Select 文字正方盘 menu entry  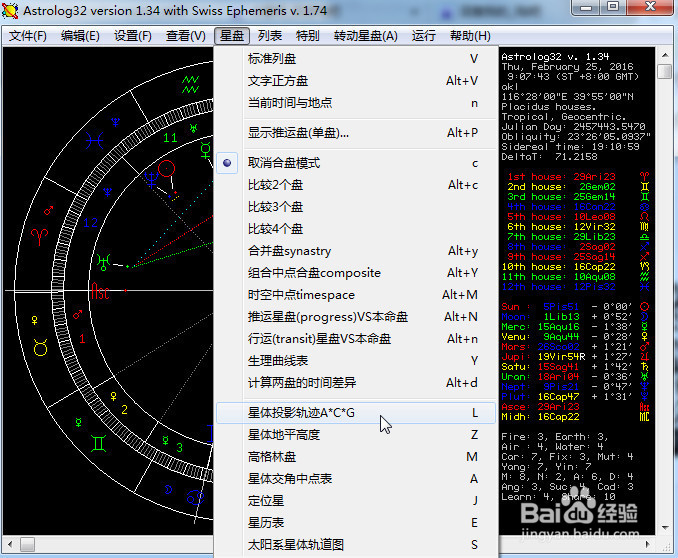tap(356, 81)
